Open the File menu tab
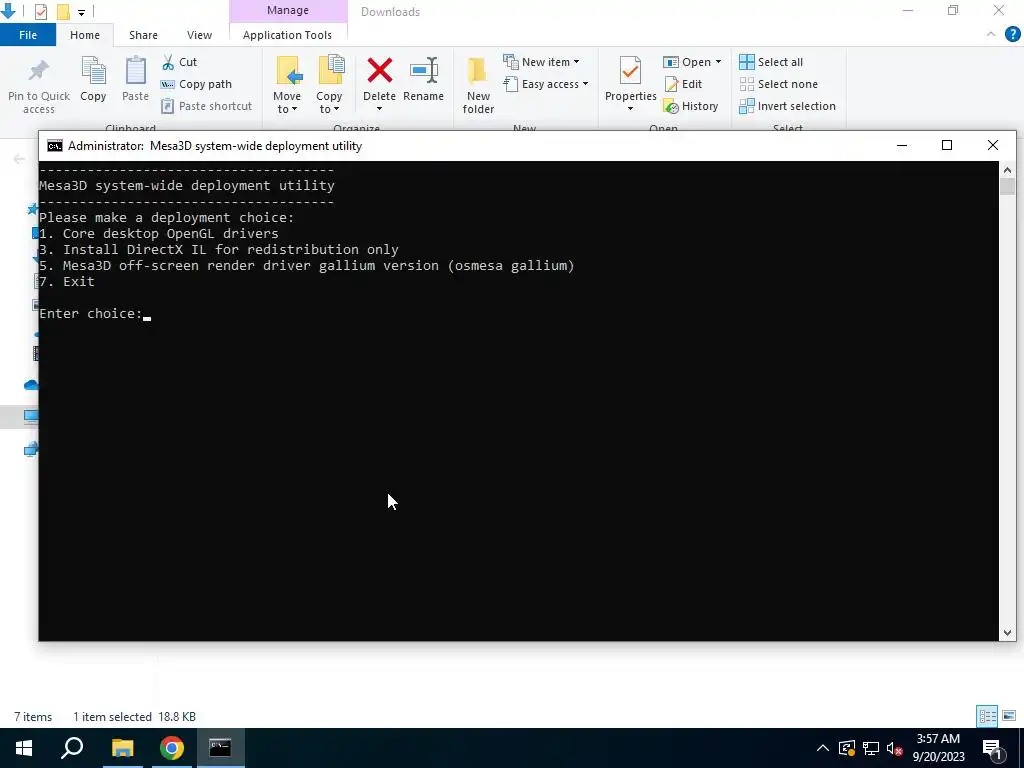 [x=27, y=35]
